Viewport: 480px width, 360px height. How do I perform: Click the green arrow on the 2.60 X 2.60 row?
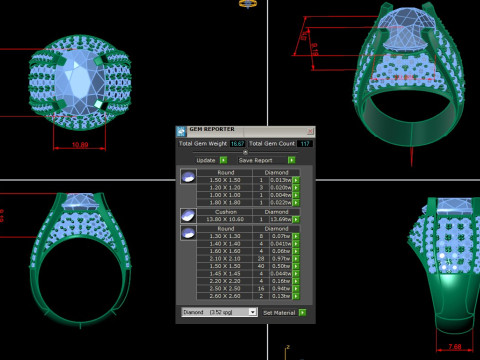pos(296,296)
